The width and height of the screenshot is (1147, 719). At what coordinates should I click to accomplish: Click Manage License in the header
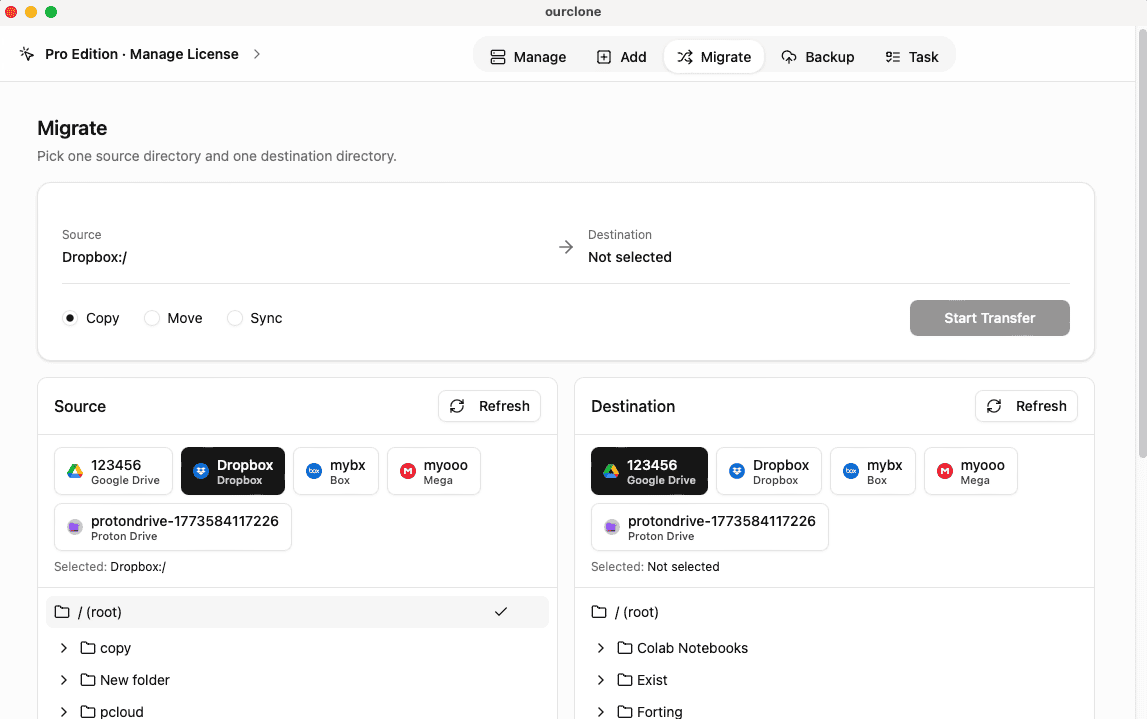pyautogui.click(x=143, y=54)
